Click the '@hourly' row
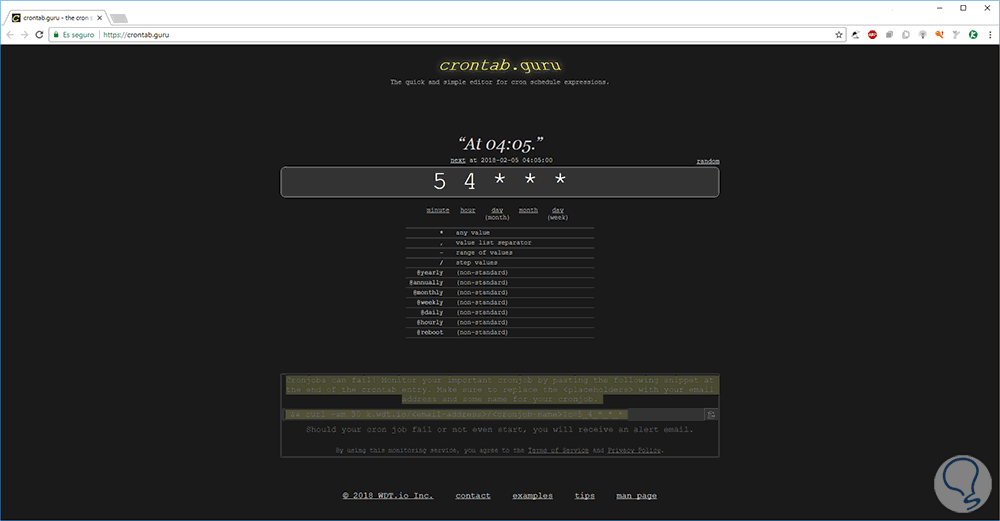The image size is (1000, 521). (x=500, y=323)
